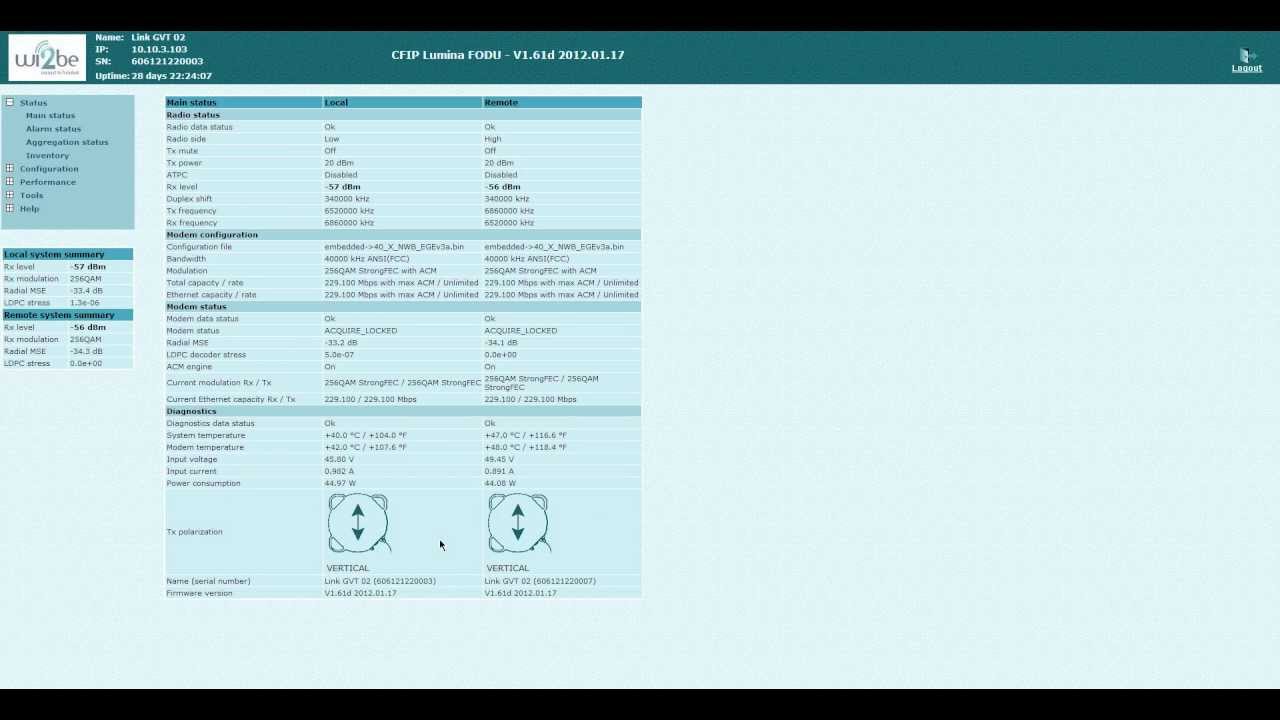Open Inventory page
This screenshot has height=720, width=1280.
pos(47,155)
